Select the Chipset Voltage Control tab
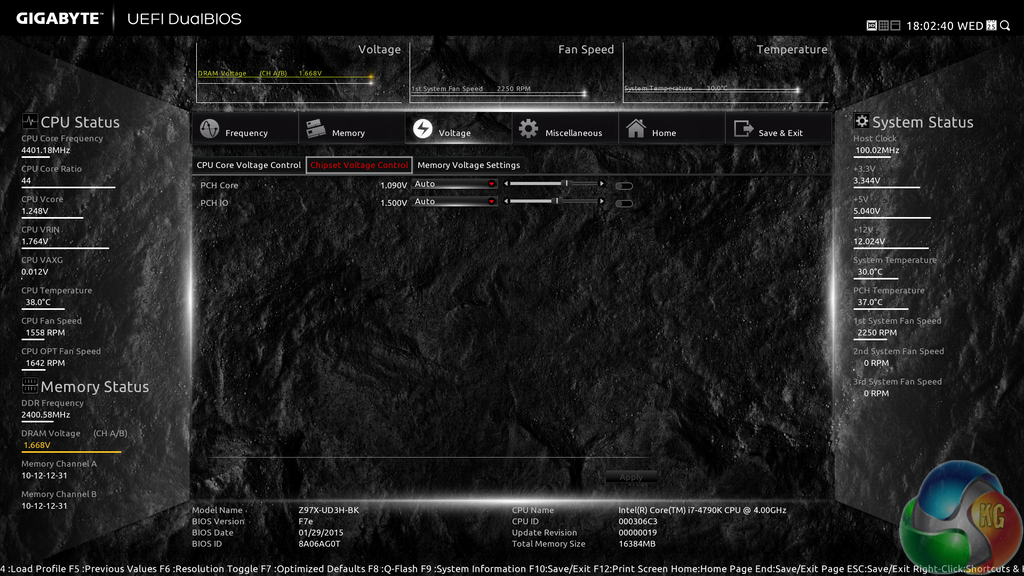Viewport: 1024px width, 576px height. (x=359, y=165)
